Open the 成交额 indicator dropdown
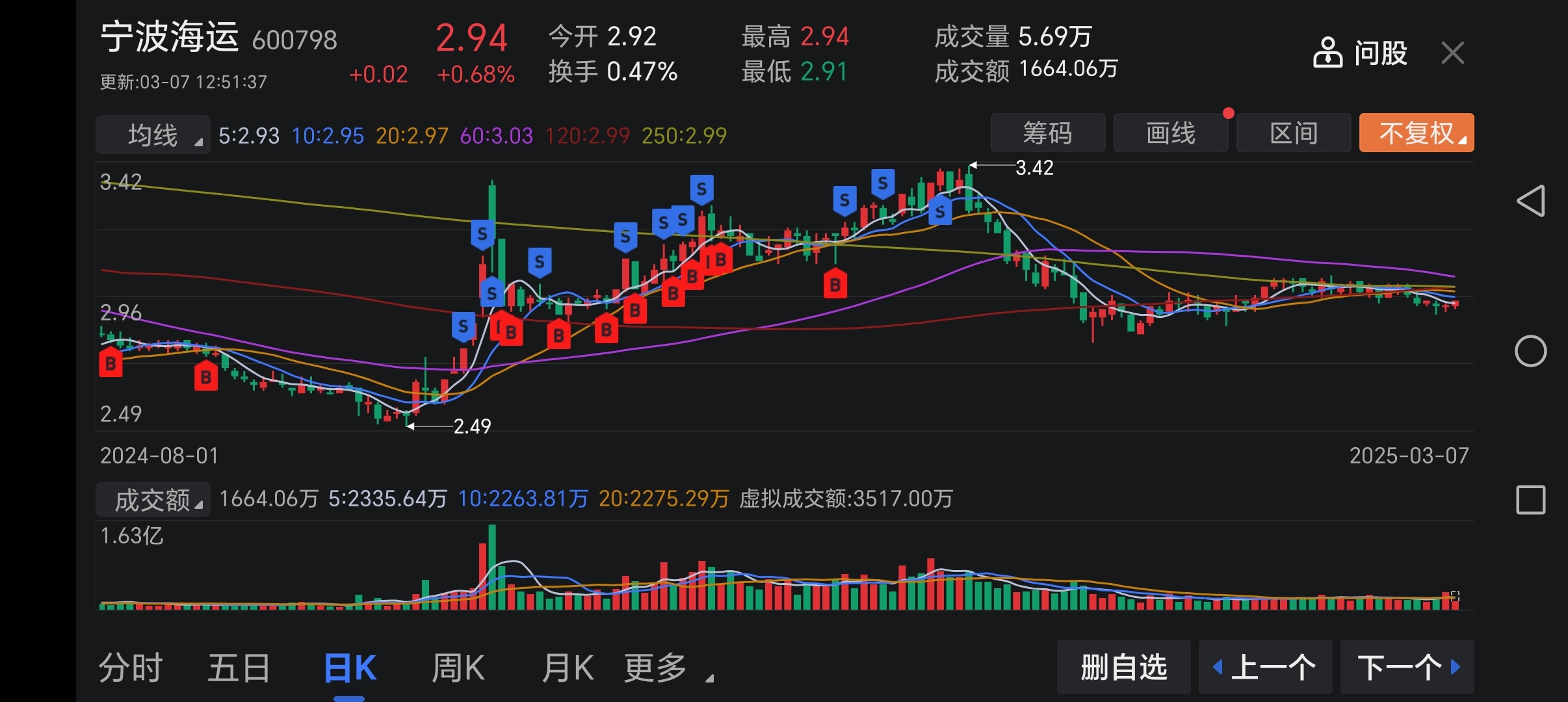This screenshot has height=702, width=1568. click(x=153, y=500)
